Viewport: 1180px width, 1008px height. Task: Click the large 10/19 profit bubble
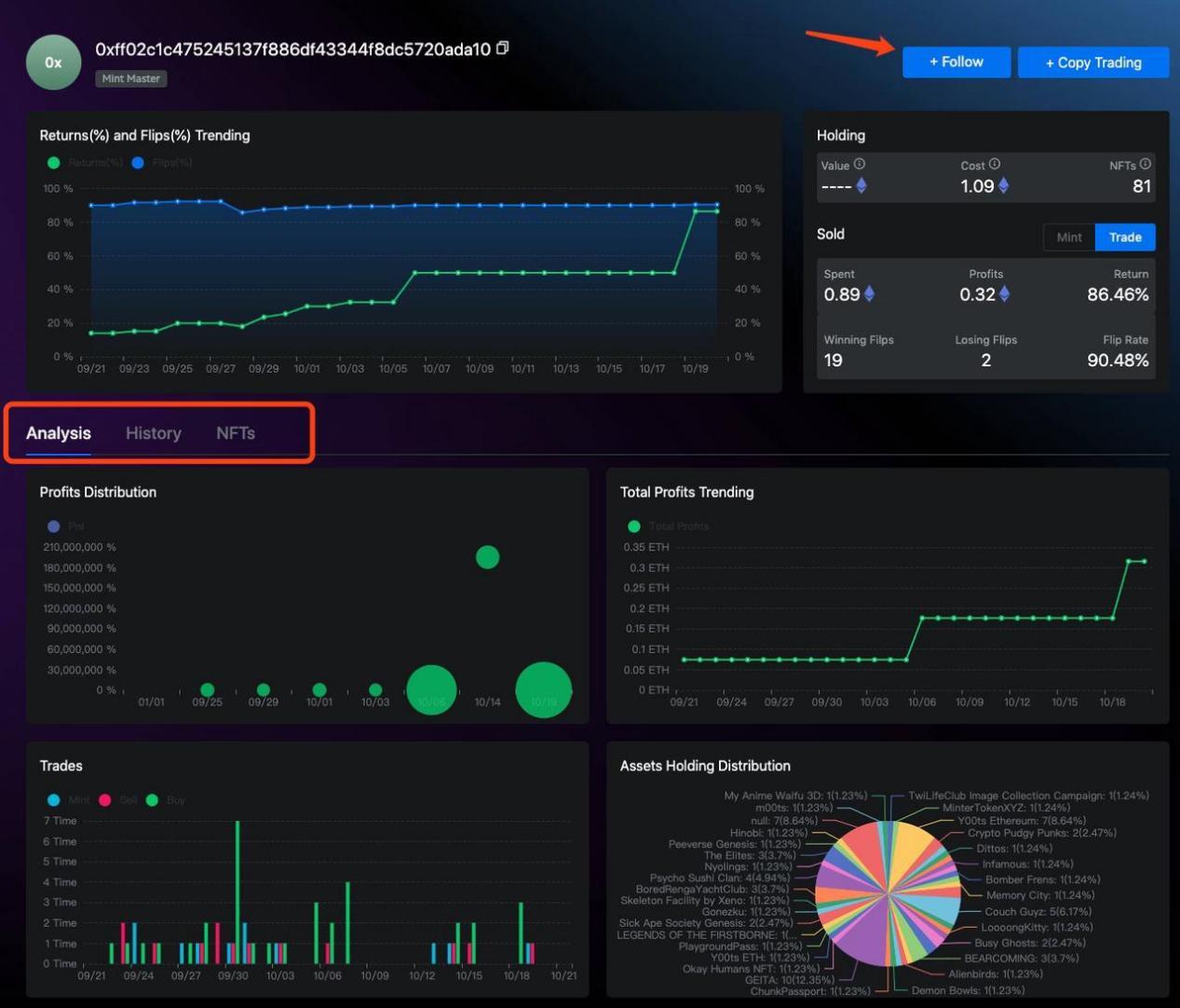click(x=543, y=690)
